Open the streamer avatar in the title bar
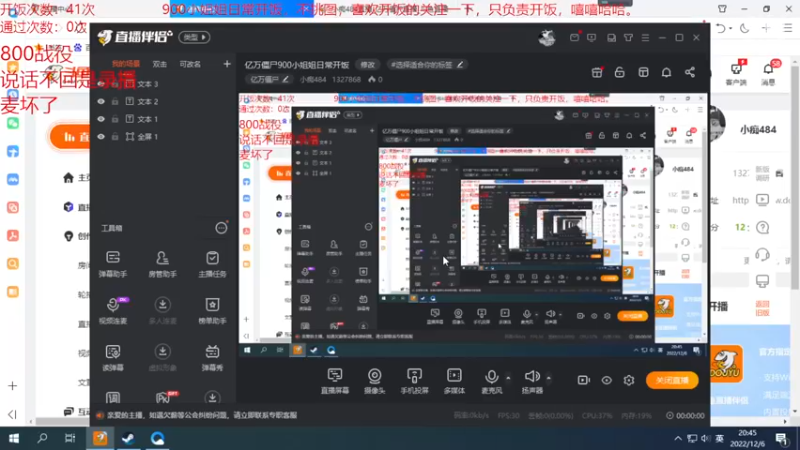Viewport: 800px width, 450px height. [547, 38]
